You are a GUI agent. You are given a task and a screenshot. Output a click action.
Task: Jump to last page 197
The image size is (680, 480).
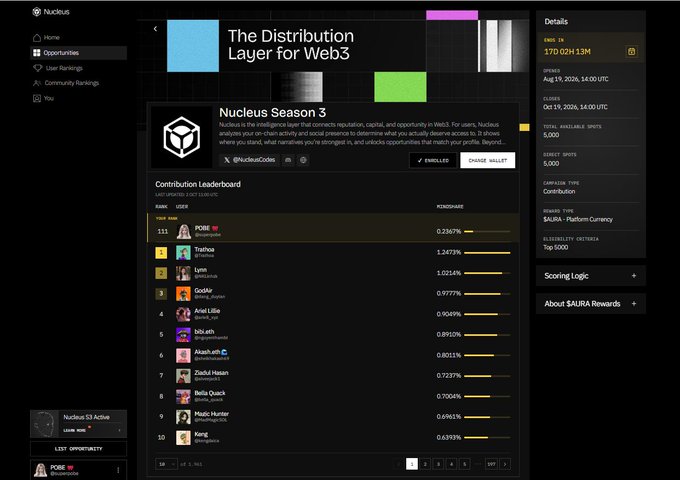pos(491,464)
